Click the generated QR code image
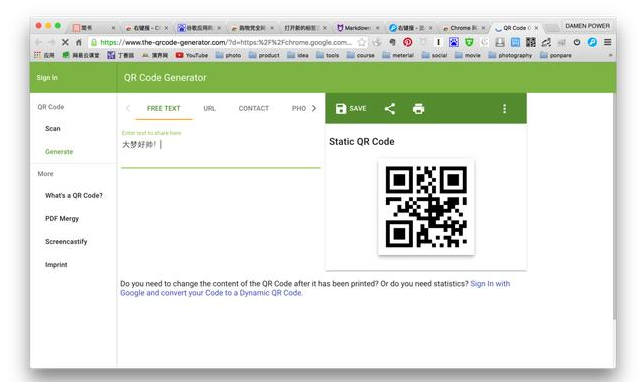The height and width of the screenshot is (382, 639). coord(426,207)
